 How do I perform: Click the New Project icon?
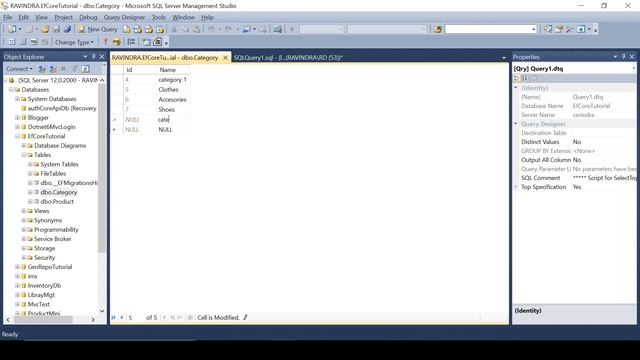pyautogui.click(x=12, y=29)
